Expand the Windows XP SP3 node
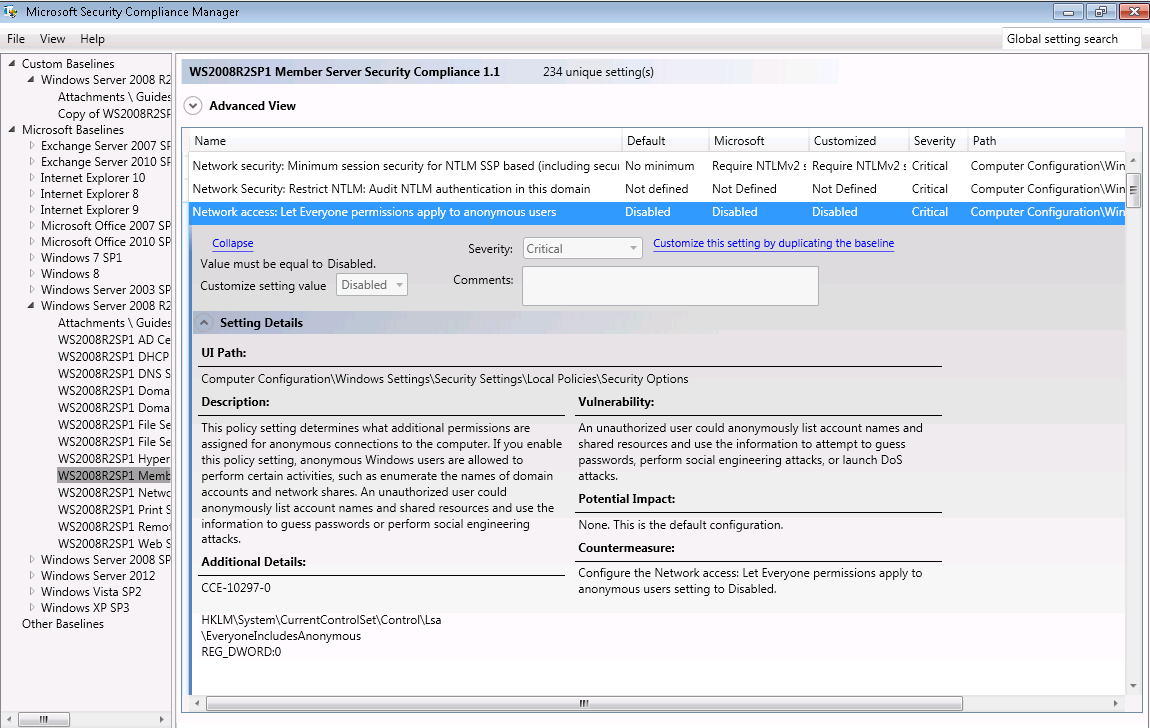Viewport: 1150px width, 728px height. (x=32, y=608)
